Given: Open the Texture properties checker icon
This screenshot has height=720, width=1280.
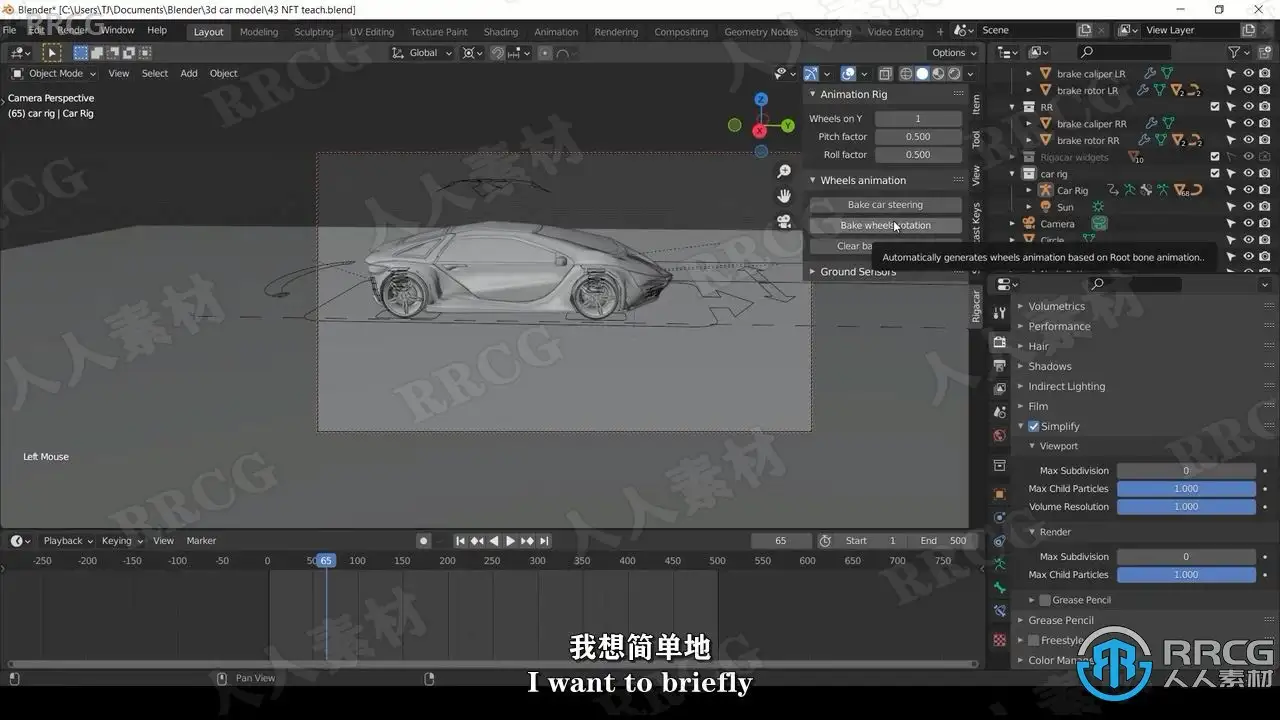Looking at the screenshot, I should pos(999,639).
